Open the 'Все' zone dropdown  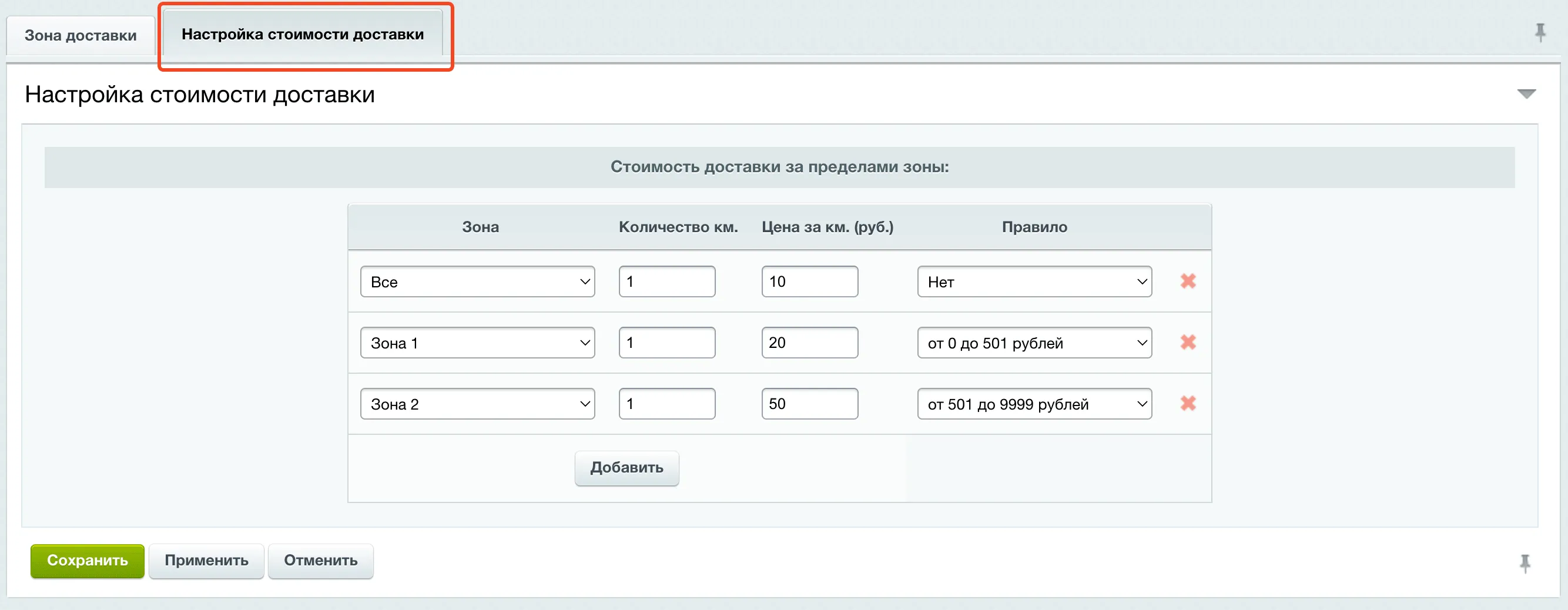pos(477,281)
